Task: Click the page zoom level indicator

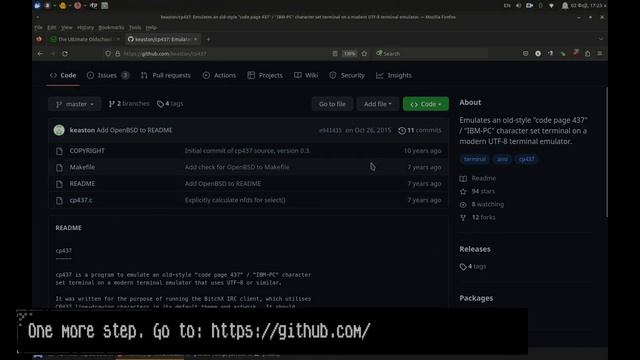Action: point(349,53)
